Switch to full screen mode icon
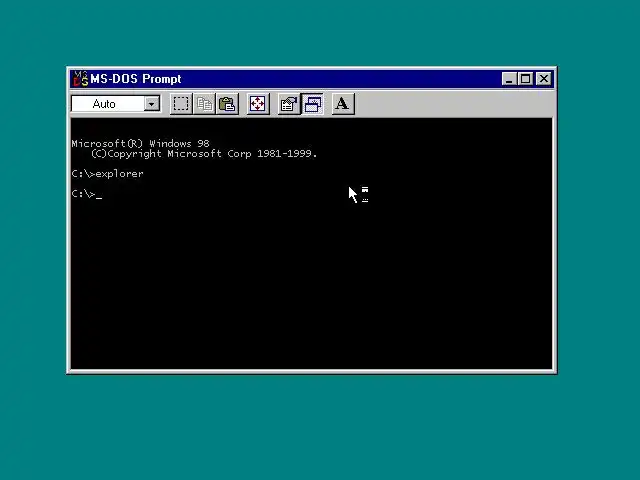Image resolution: width=640 pixels, height=480 pixels. coord(258,104)
